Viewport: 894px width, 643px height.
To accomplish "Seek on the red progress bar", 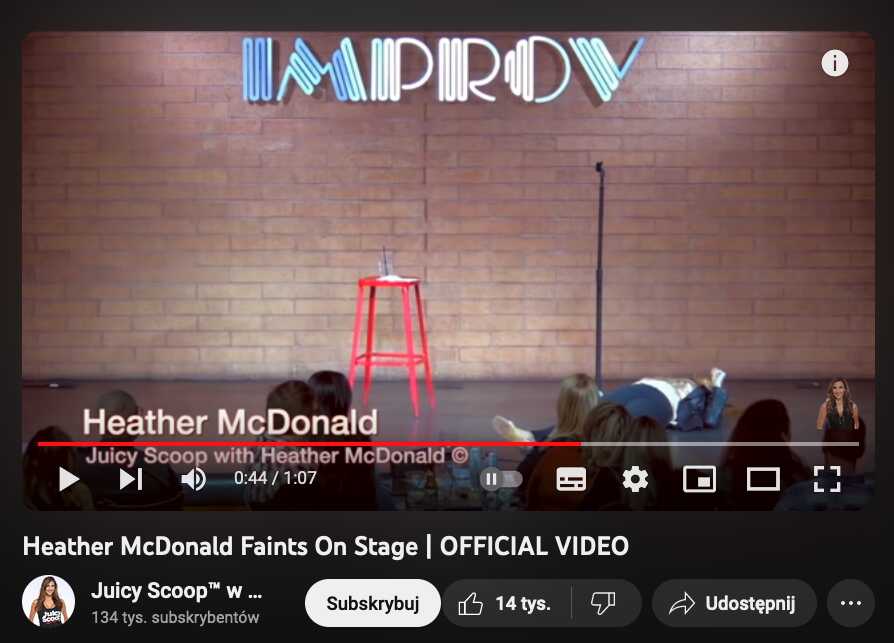I will (448, 443).
